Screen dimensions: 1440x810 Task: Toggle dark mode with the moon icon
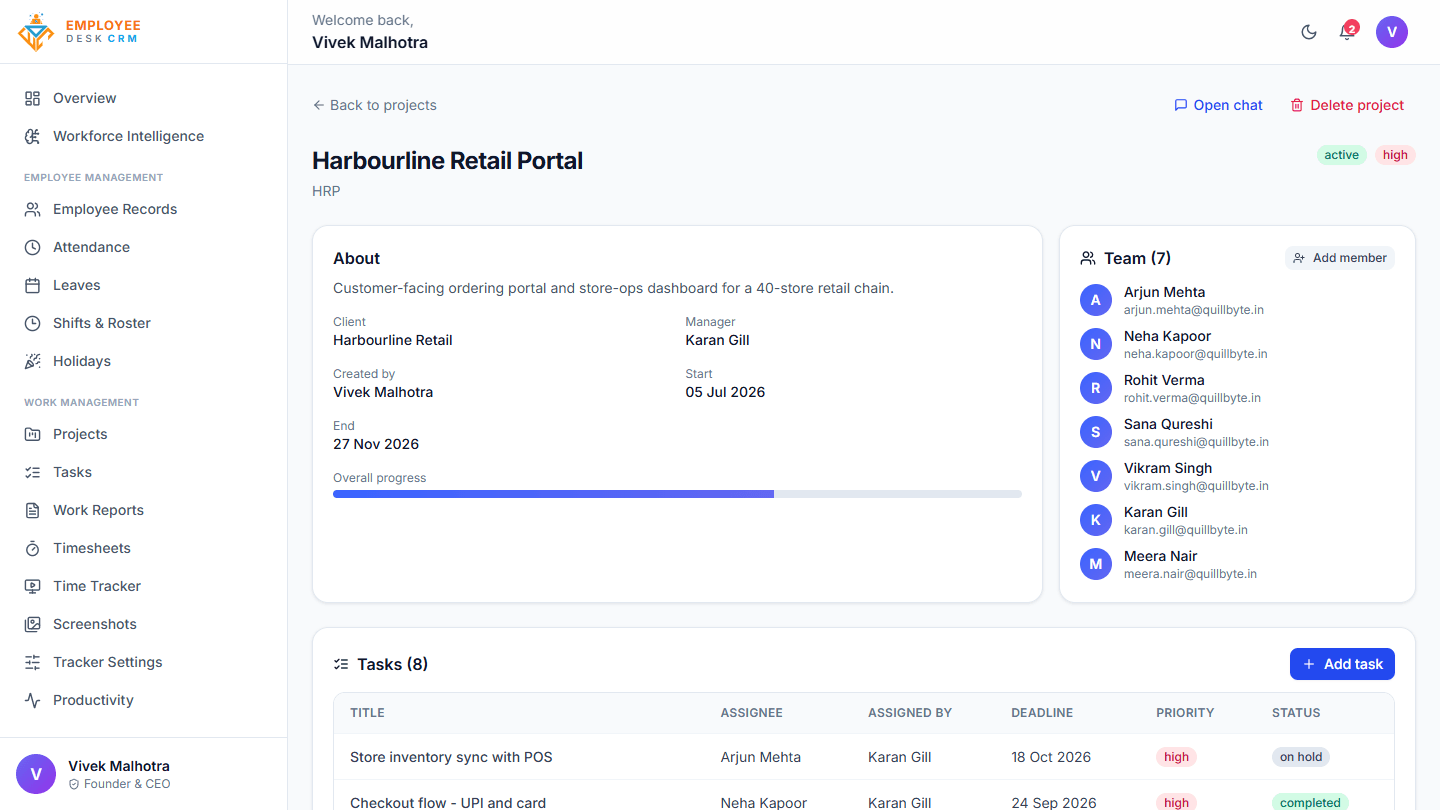(x=1309, y=32)
